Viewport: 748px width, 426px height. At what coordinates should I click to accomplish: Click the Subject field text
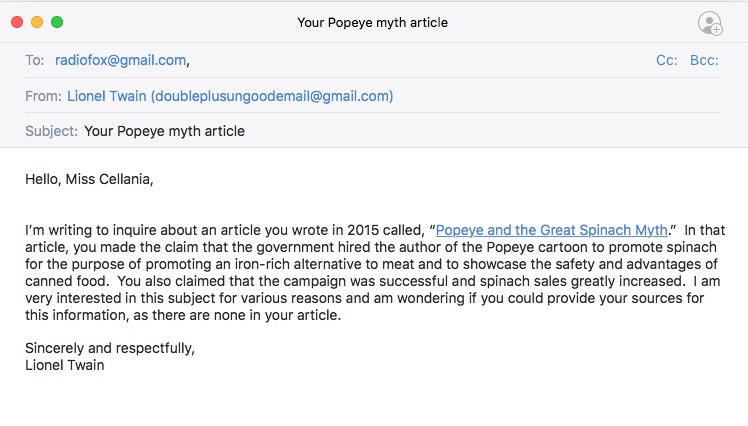(x=165, y=131)
